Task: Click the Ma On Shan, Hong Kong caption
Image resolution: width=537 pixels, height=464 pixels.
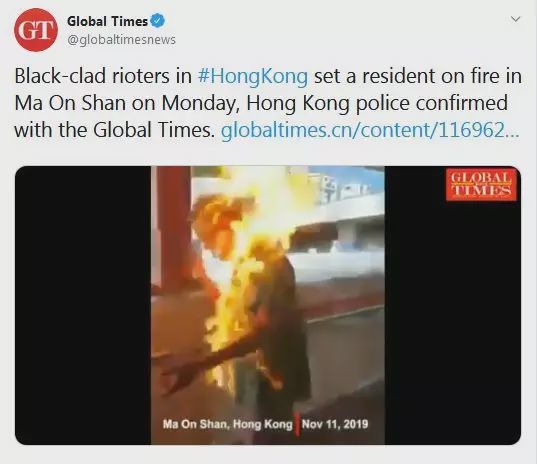Action: (228, 424)
